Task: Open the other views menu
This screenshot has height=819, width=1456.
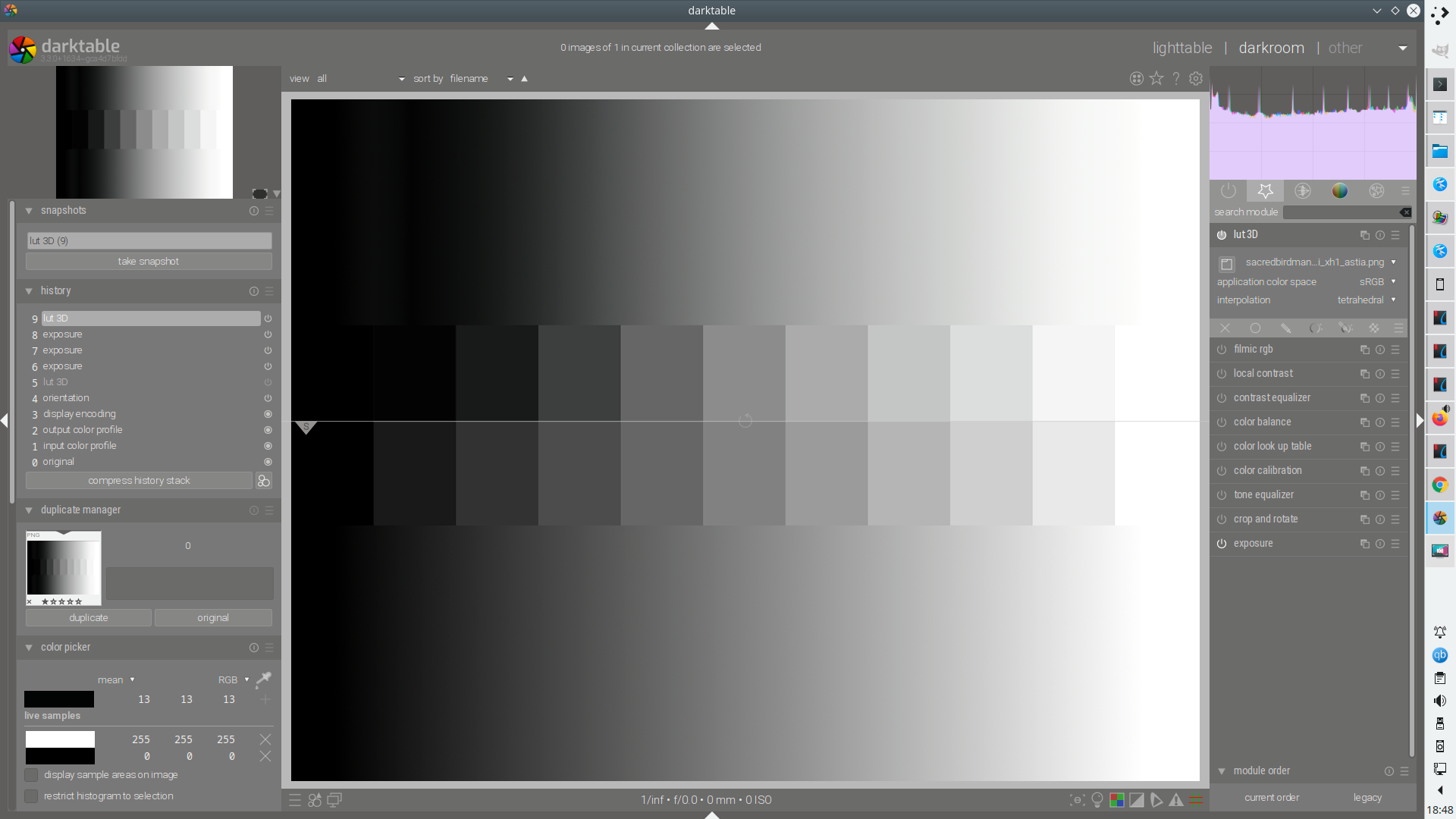Action: [1345, 47]
